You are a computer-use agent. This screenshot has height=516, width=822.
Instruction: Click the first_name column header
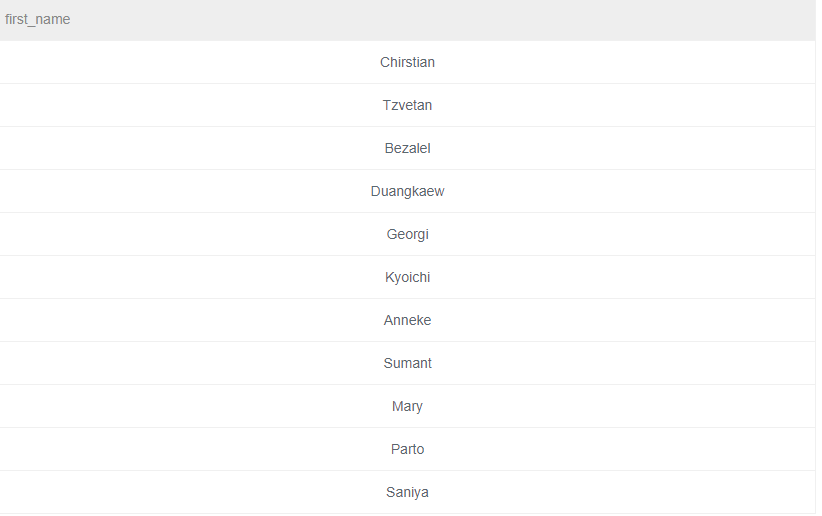[x=38, y=19]
